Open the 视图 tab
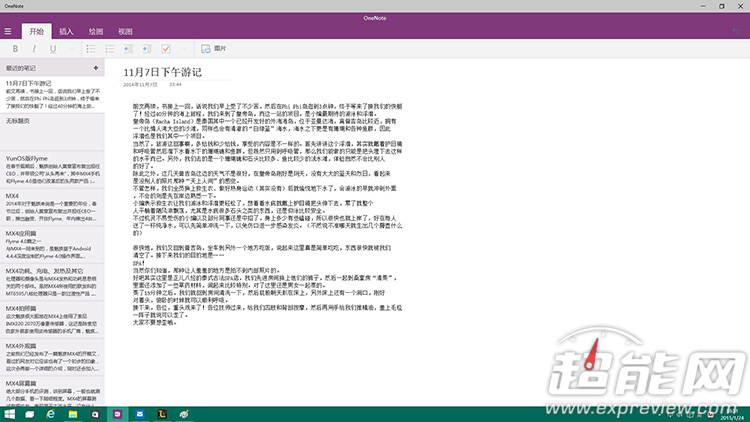750x422 pixels. [125, 32]
